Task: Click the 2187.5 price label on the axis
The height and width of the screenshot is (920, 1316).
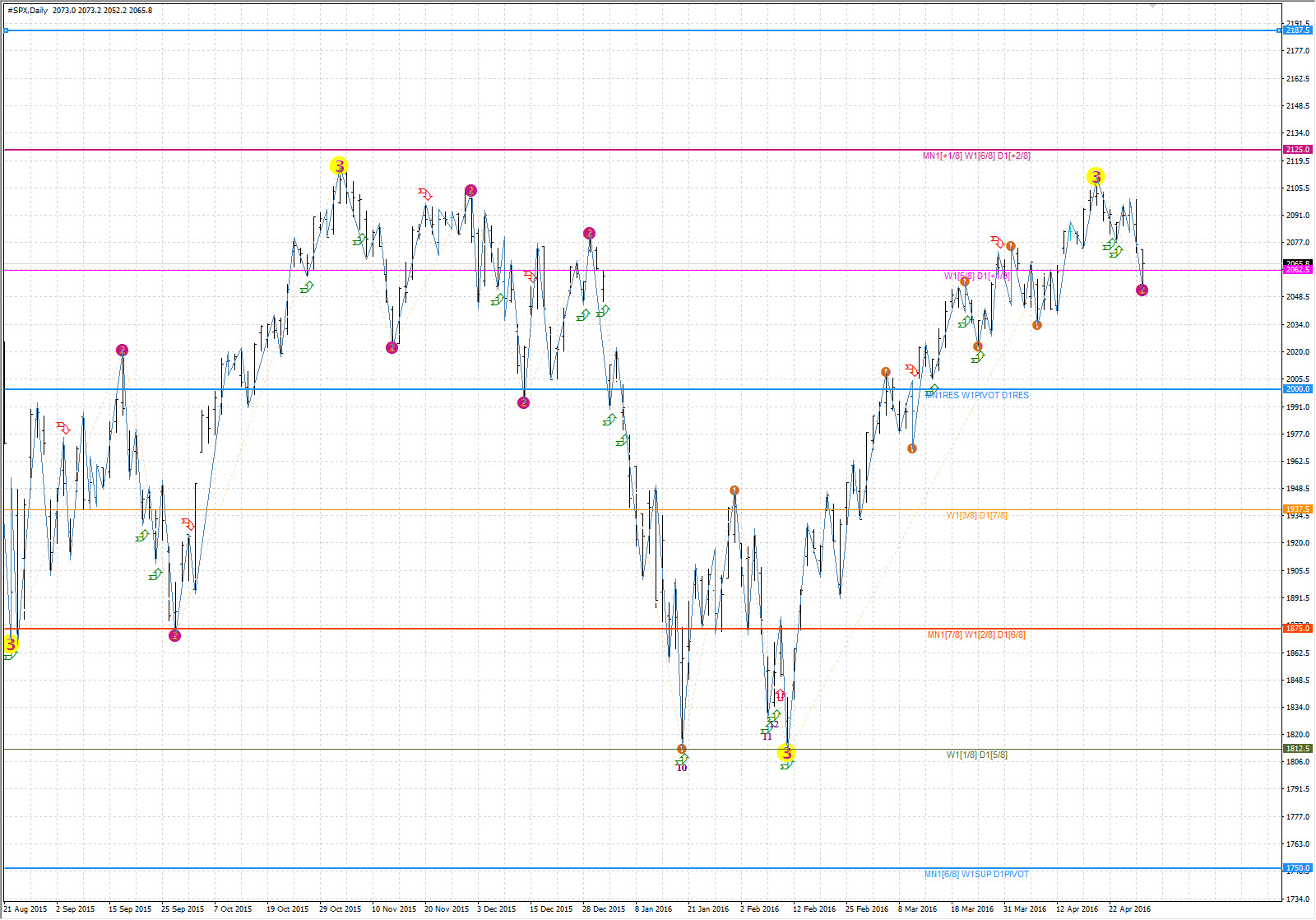Action: (1297, 30)
